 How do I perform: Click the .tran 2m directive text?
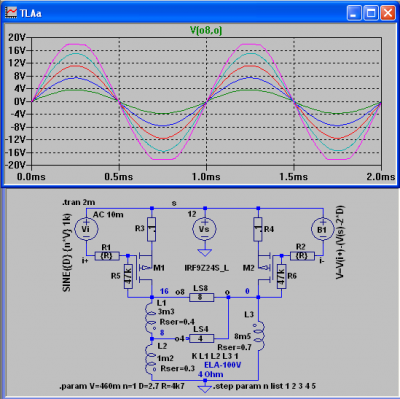pos(78,202)
